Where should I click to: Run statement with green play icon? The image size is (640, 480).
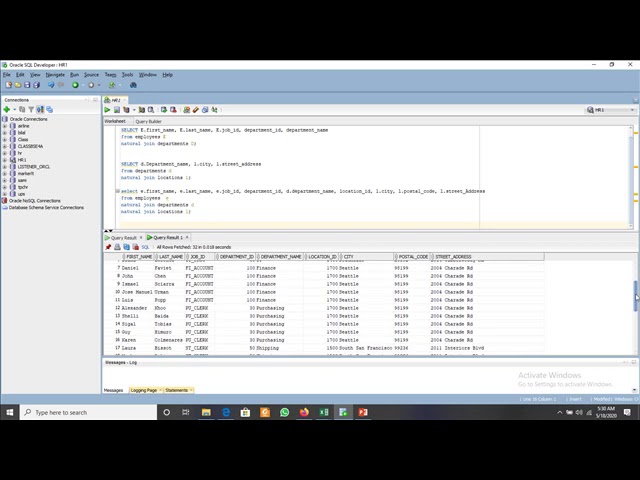pos(107,110)
